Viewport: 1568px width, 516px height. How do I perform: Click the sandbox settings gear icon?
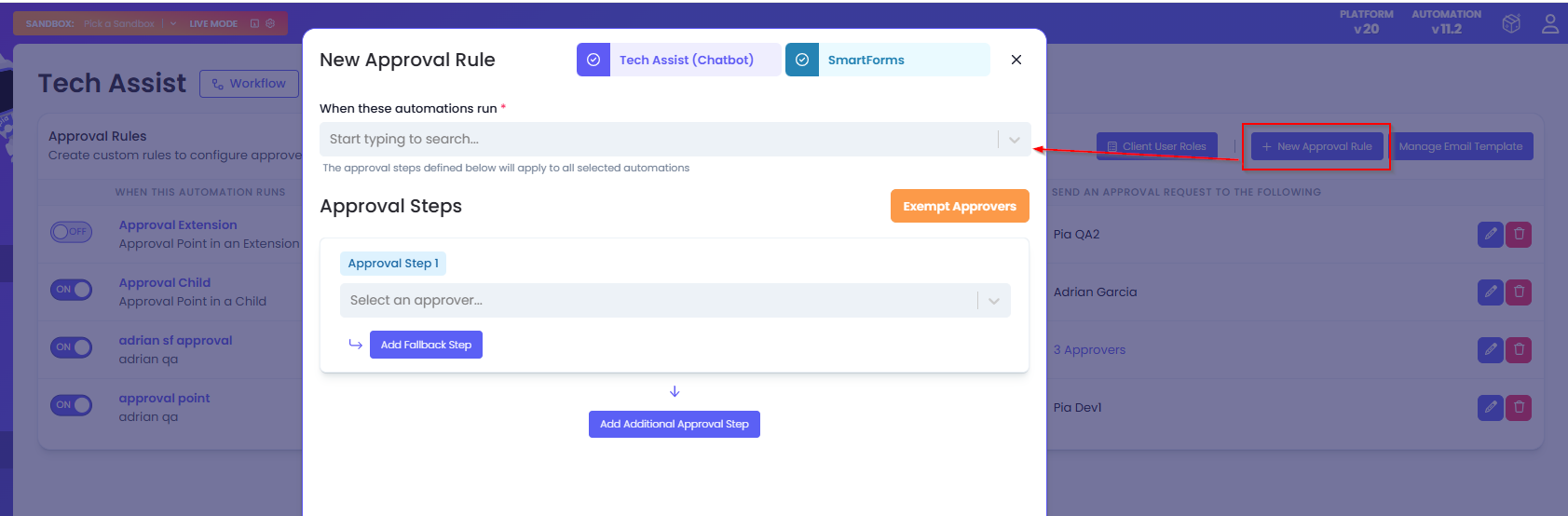(x=270, y=23)
